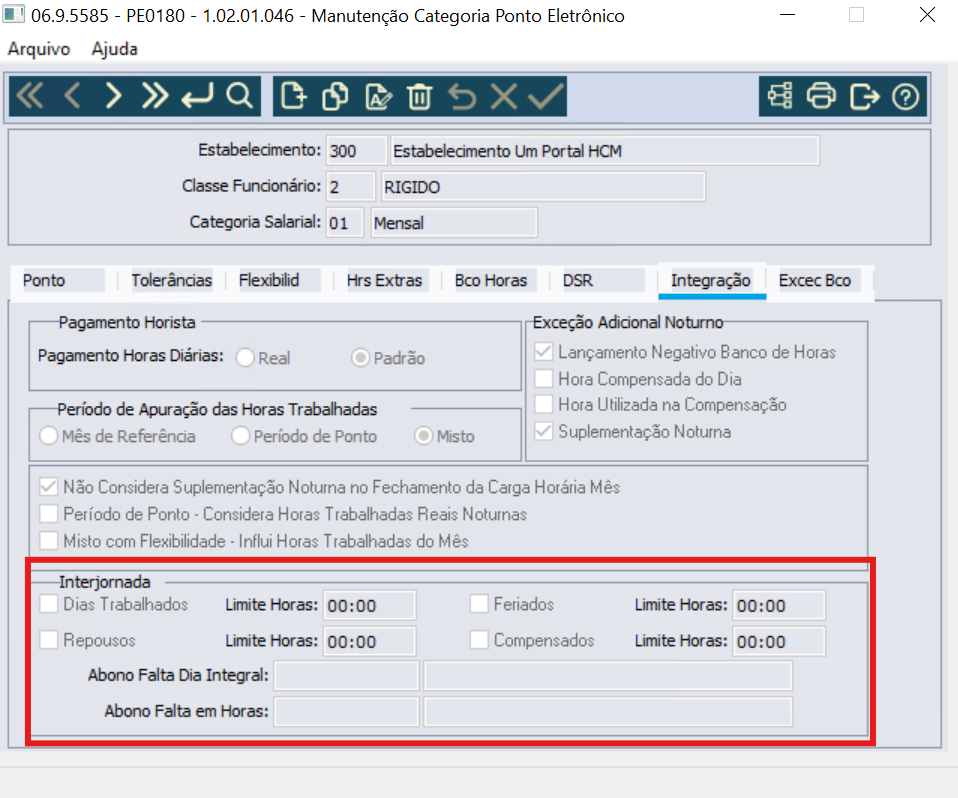Image resolution: width=958 pixels, height=798 pixels.
Task: Go to the next record
Action: (114, 96)
